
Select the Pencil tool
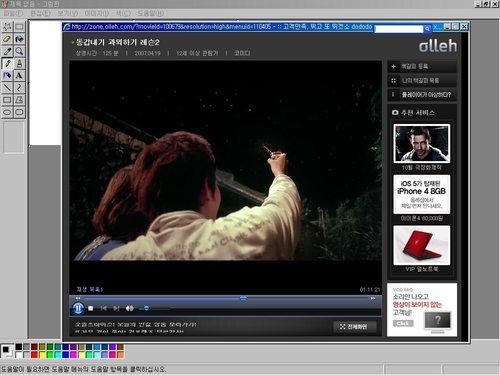7,63
